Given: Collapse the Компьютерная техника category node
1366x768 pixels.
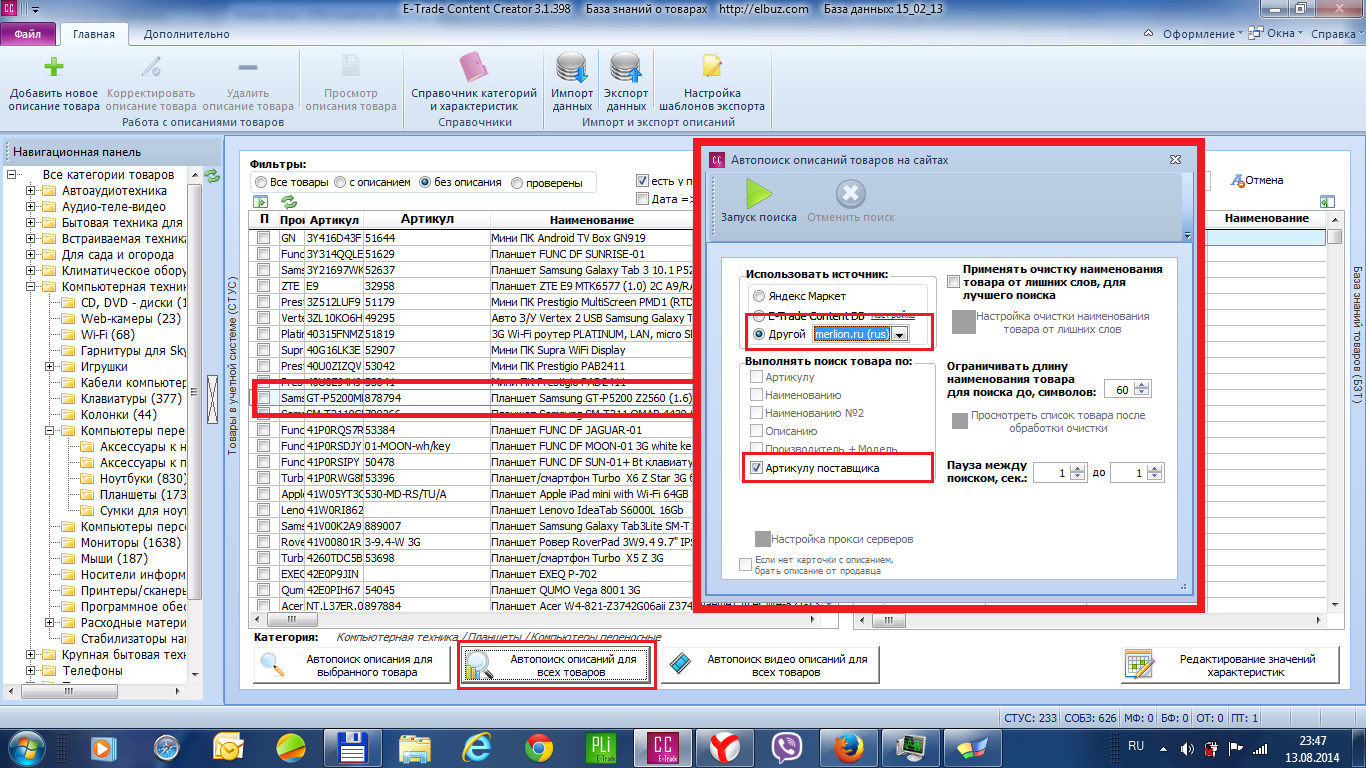Looking at the screenshot, I should click(32, 287).
